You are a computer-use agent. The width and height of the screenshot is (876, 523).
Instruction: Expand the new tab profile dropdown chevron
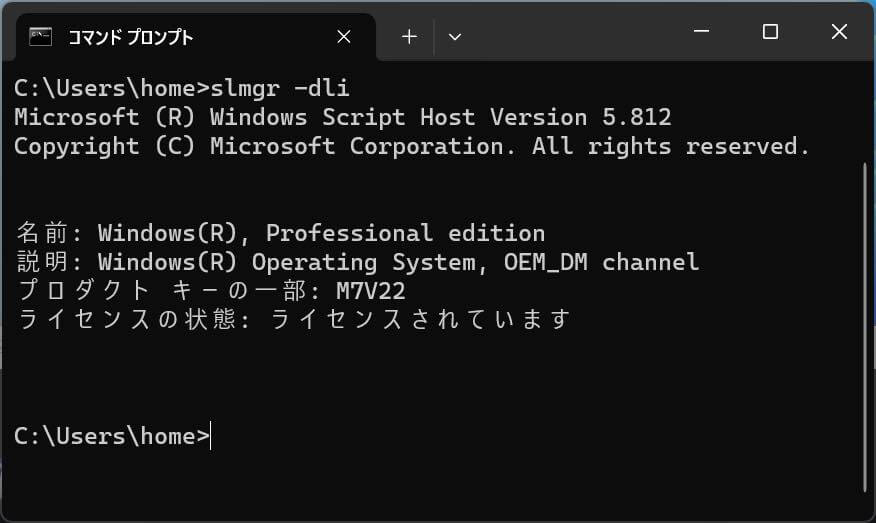pyautogui.click(x=455, y=37)
